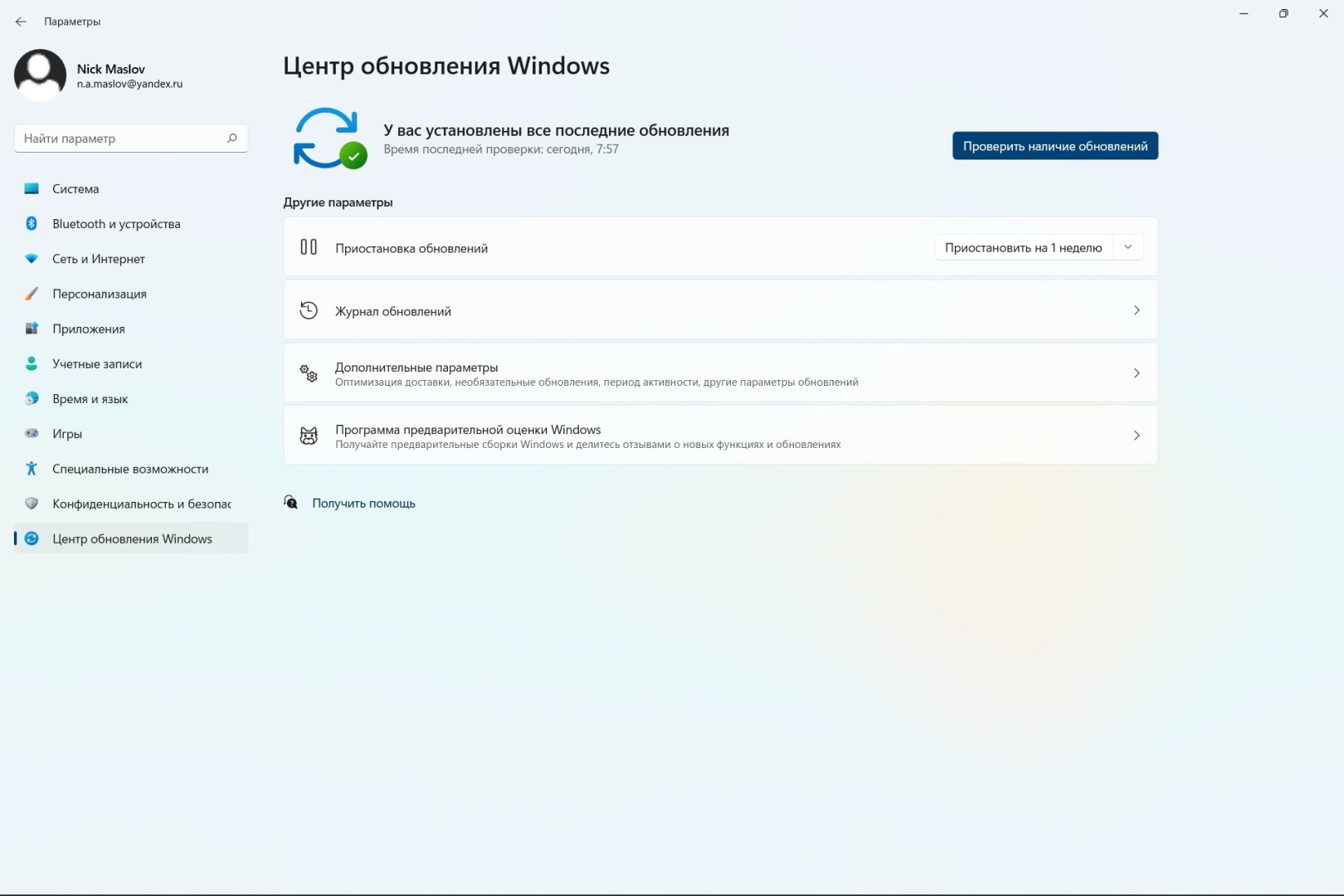This screenshot has width=1344, height=896.
Task: Expand Дополнительные параметры chevron
Action: (1137, 373)
